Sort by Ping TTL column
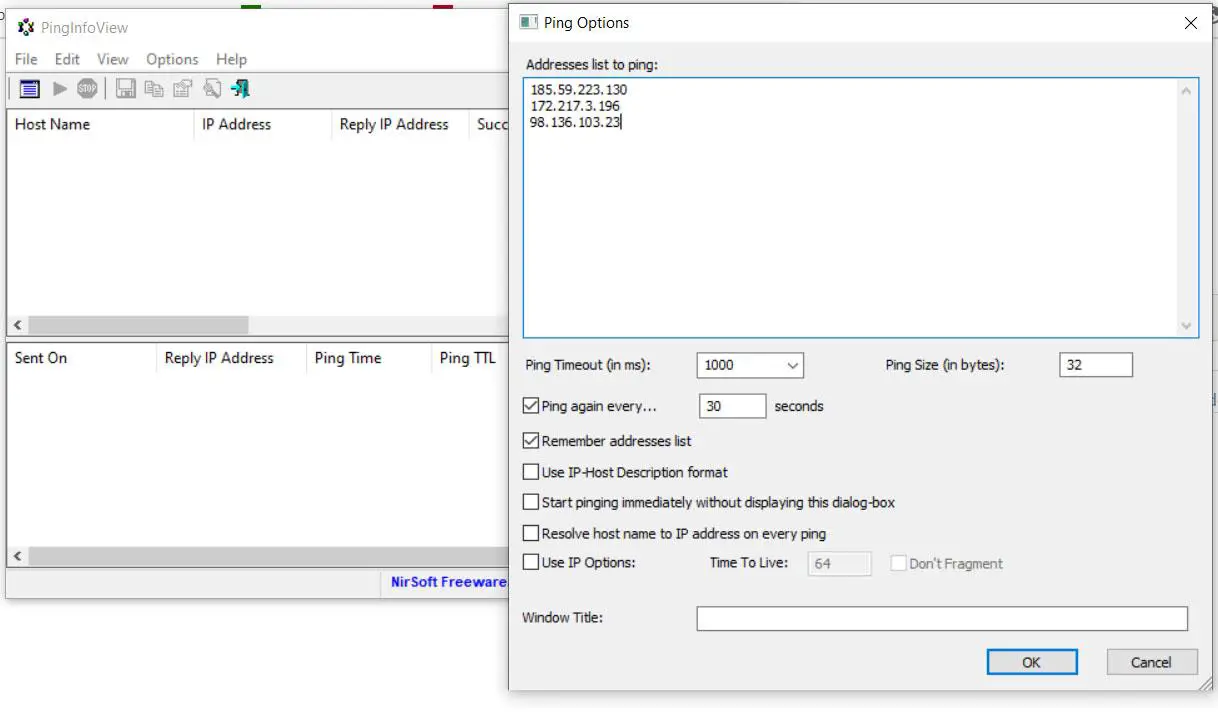 pos(470,358)
